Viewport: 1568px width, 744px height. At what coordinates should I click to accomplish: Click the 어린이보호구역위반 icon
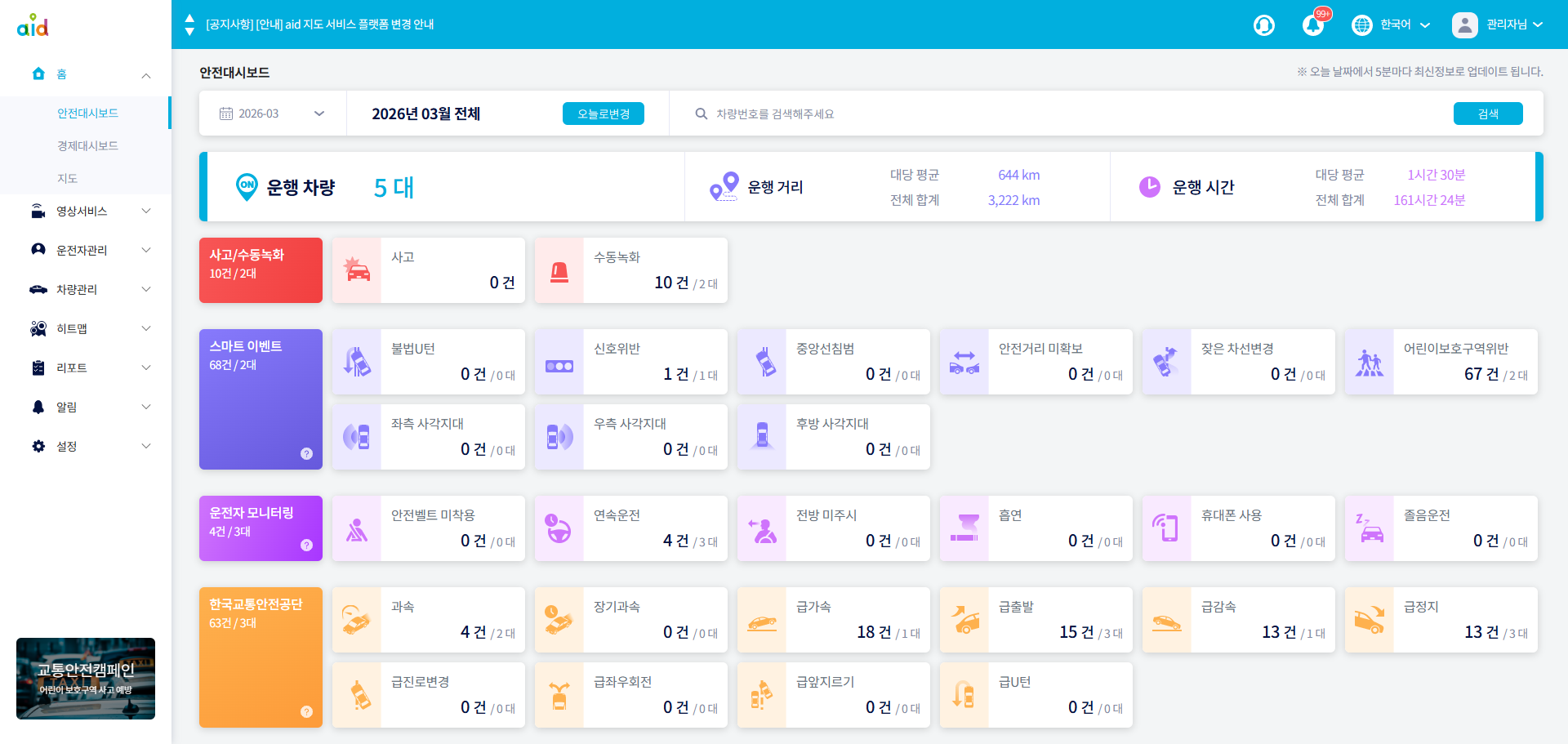(x=1370, y=362)
